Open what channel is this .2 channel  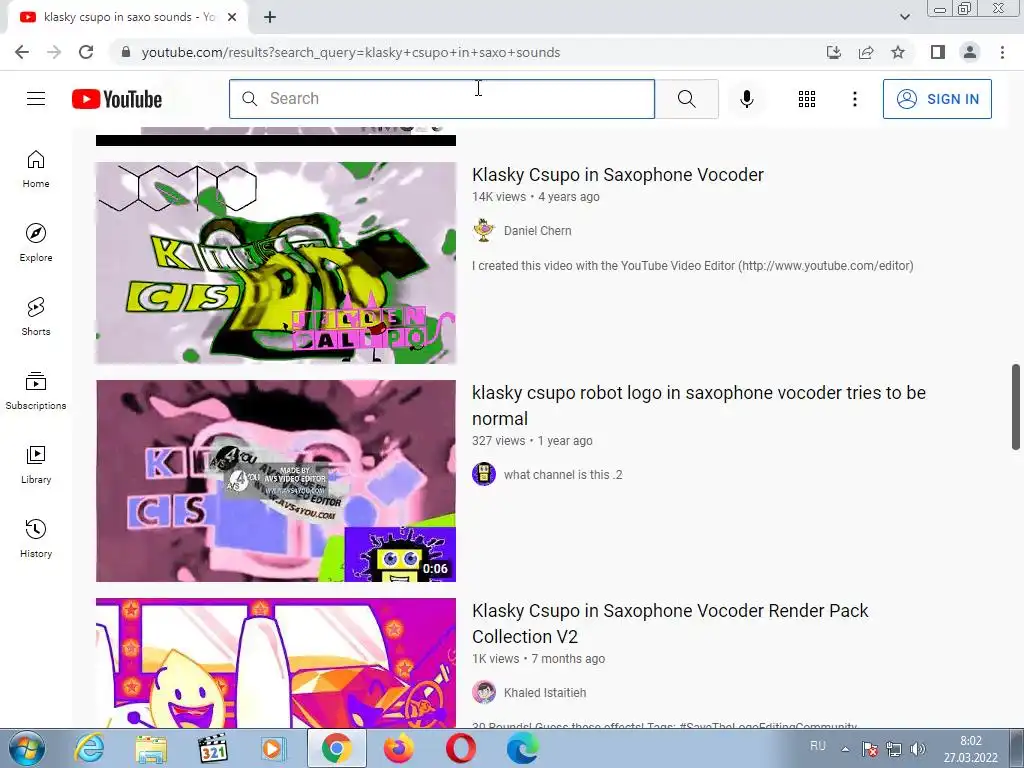click(x=563, y=475)
